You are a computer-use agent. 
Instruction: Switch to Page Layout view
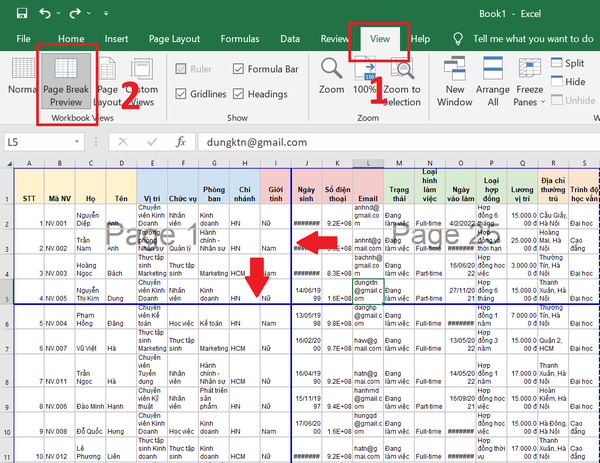108,81
